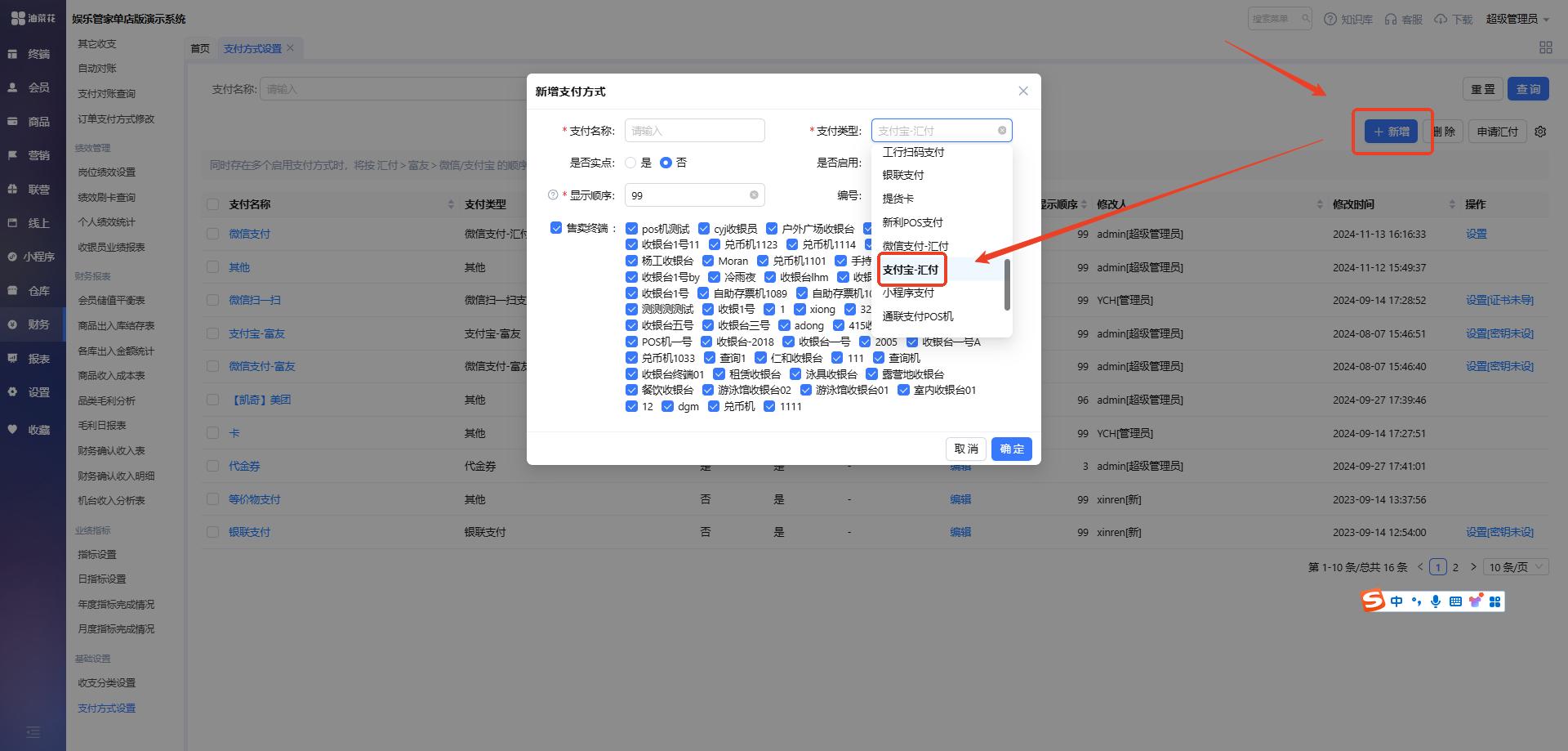Open the 终端 sidebar section
1568x751 pixels.
tap(29, 54)
